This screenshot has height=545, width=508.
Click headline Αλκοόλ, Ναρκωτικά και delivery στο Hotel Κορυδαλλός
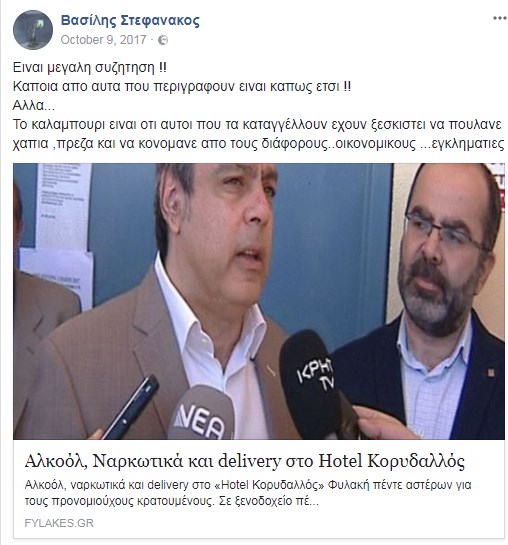tap(245, 462)
